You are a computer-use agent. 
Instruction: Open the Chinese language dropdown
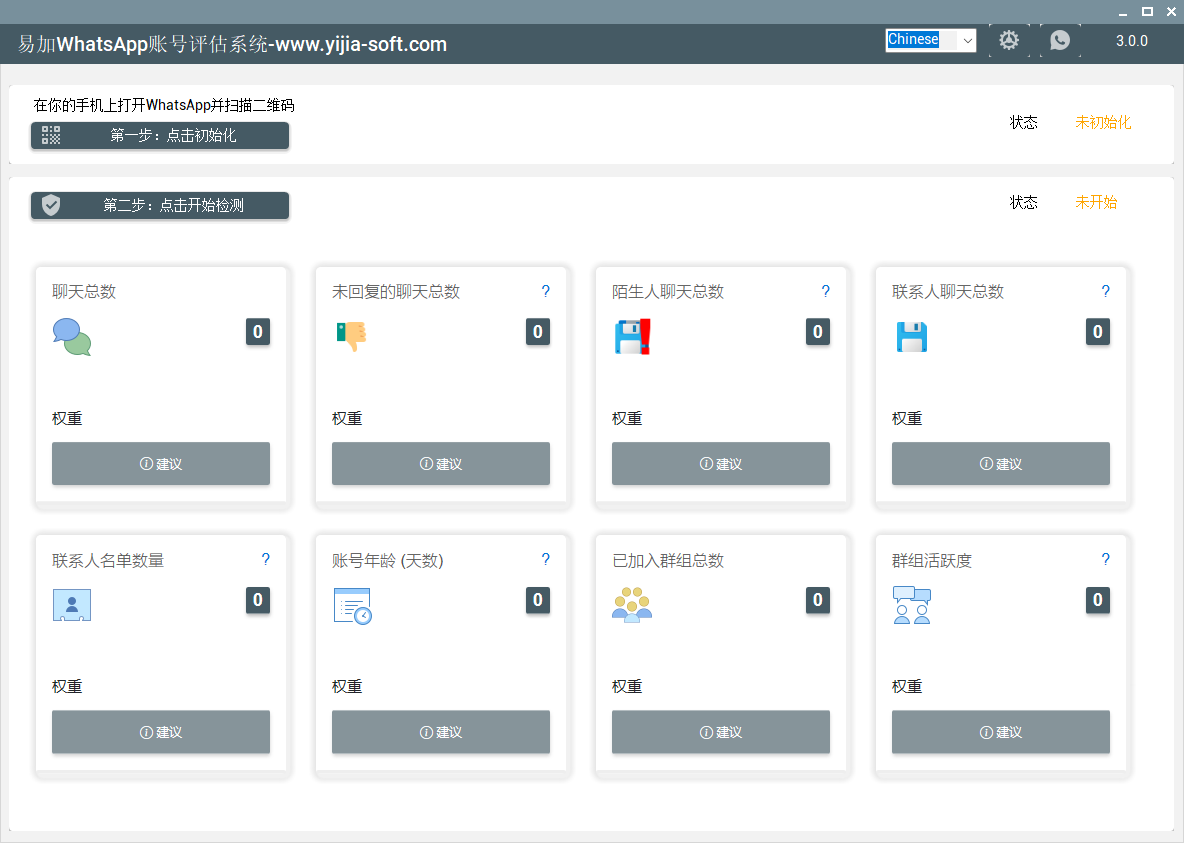click(930, 40)
